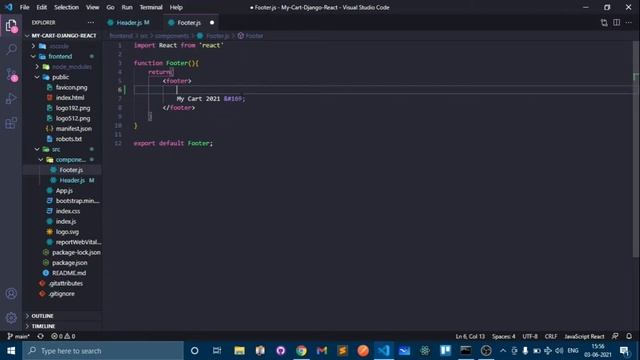
Task: Collapse the public folder
Action: click(x=60, y=77)
